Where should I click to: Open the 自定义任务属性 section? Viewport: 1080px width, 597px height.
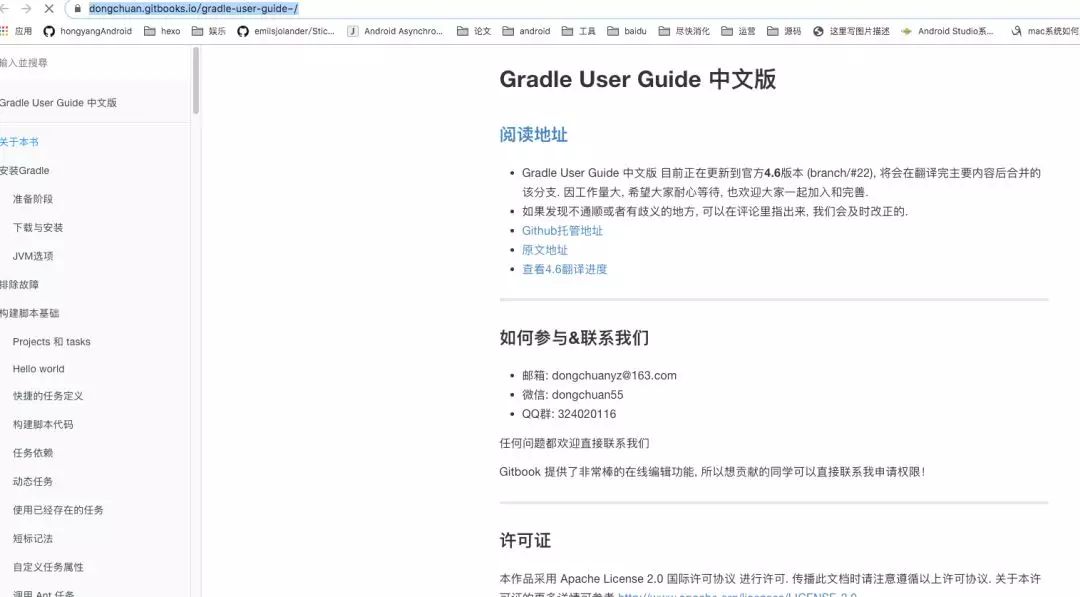(x=48, y=567)
